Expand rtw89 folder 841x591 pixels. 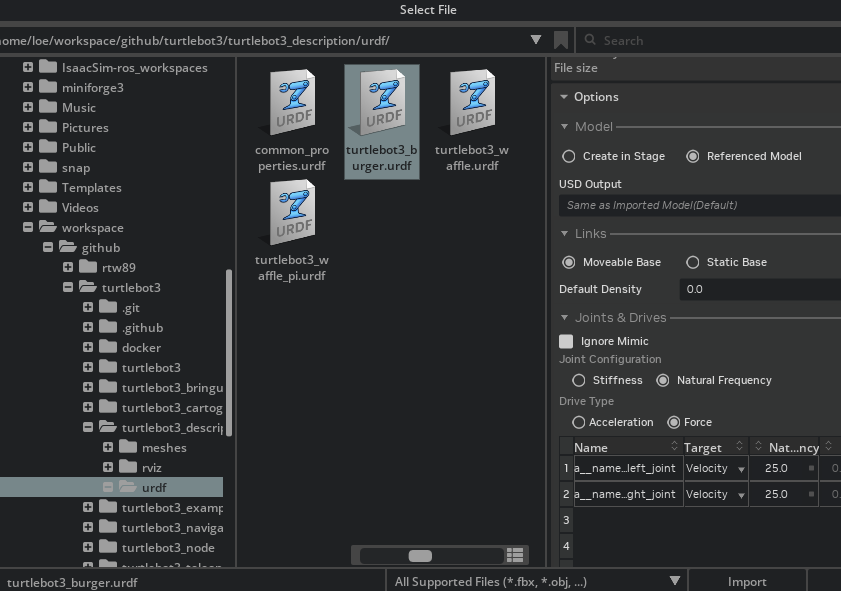click(68, 267)
